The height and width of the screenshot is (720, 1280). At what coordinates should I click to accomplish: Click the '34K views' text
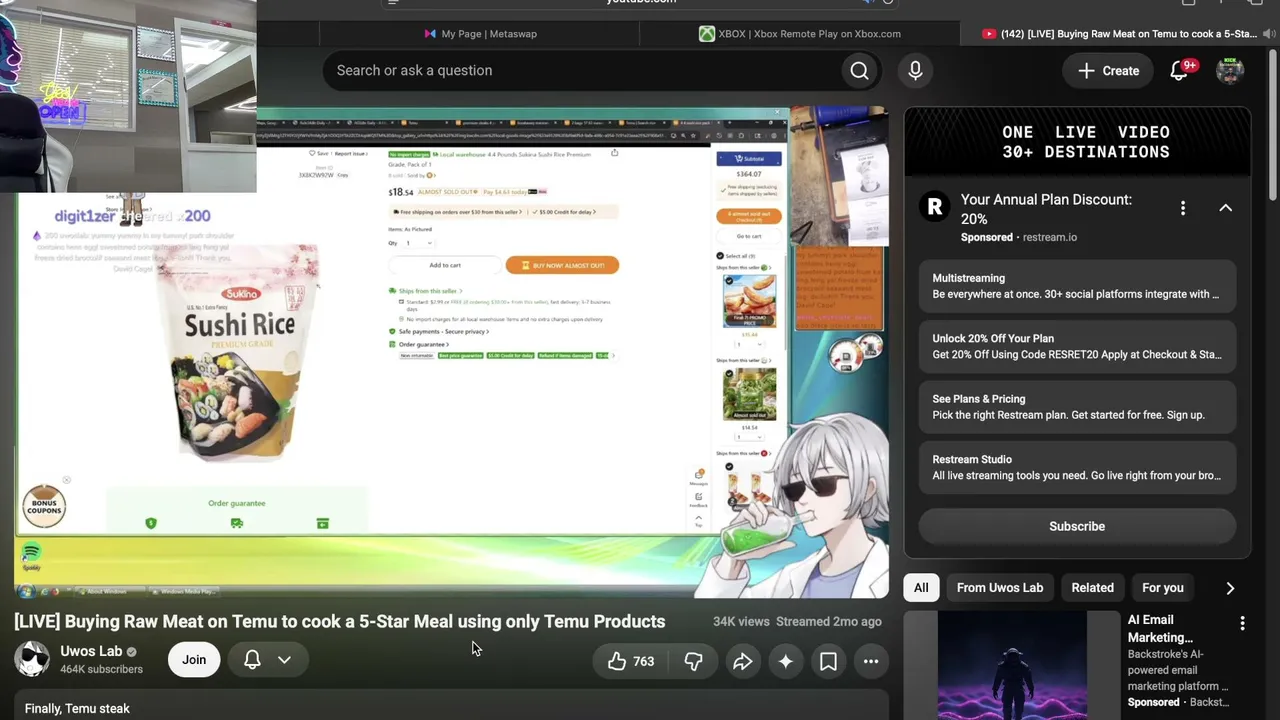tap(741, 622)
